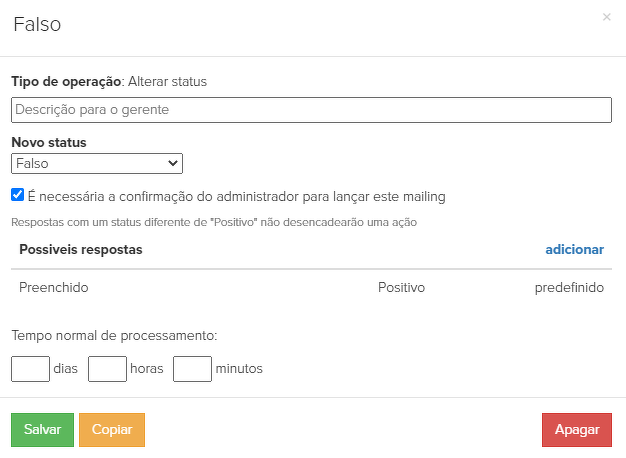Viewport: 626px width, 458px height.
Task: Hit the red Apagar button
Action: pyautogui.click(x=576, y=429)
